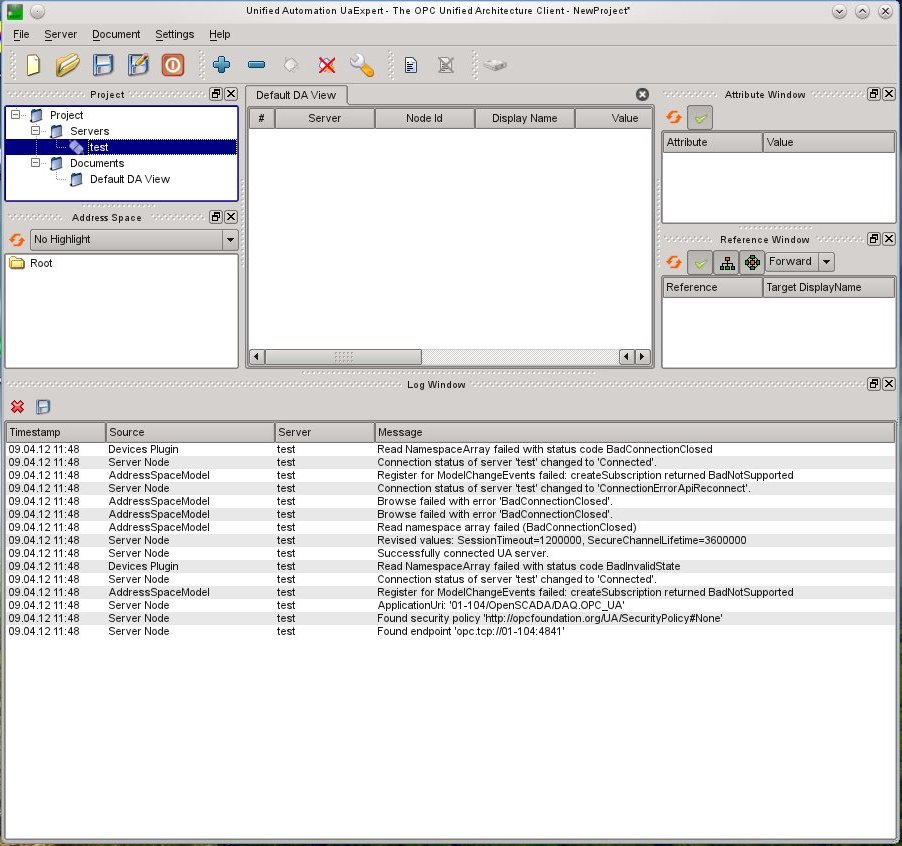Open the Server menu
Screen dimensions: 902x846
[x=60, y=34]
